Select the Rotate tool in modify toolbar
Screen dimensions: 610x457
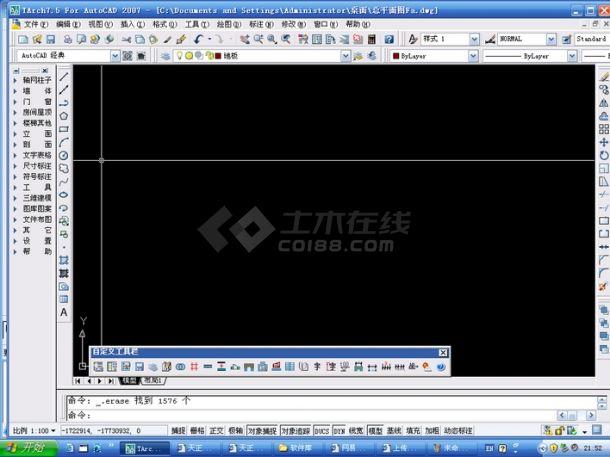pyautogui.click(x=603, y=156)
